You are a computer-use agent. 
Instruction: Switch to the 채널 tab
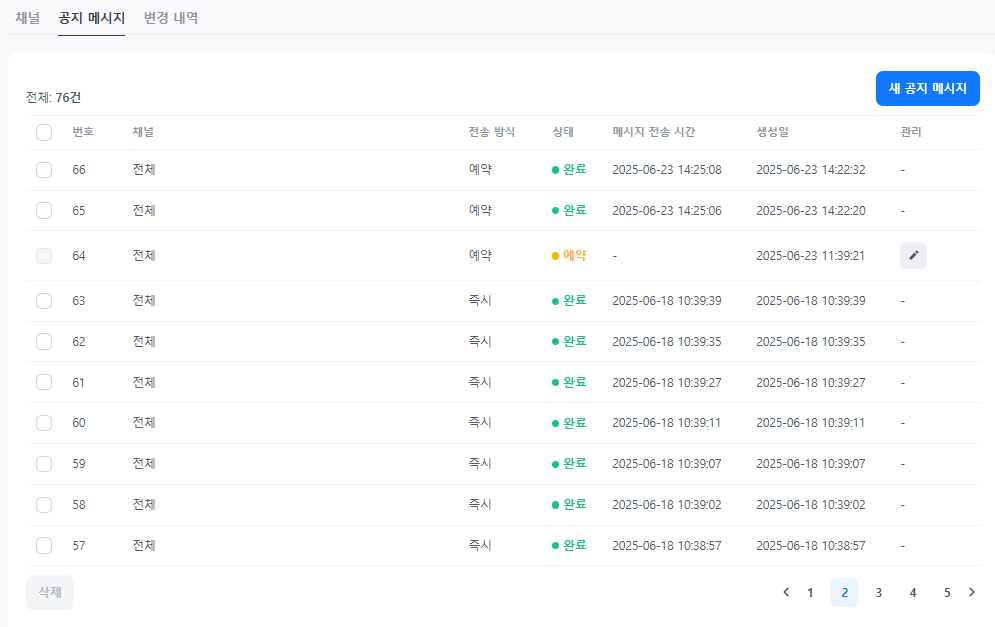[x=27, y=18]
